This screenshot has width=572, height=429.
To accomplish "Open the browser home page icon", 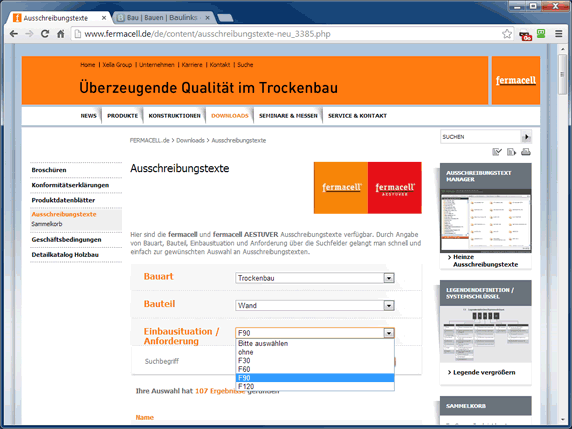I will (x=61, y=34).
